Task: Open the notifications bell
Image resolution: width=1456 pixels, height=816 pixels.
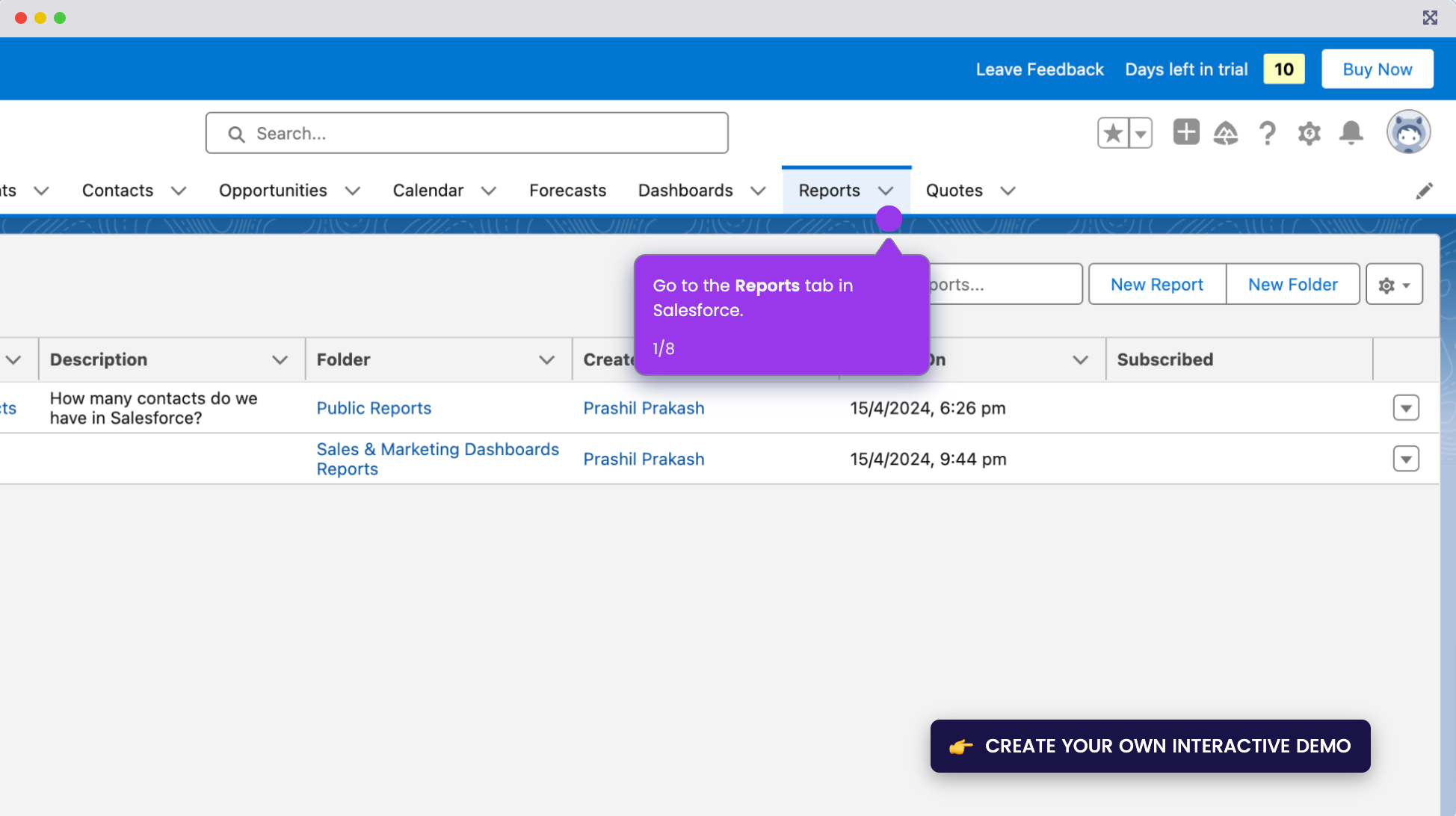Action: (1351, 133)
